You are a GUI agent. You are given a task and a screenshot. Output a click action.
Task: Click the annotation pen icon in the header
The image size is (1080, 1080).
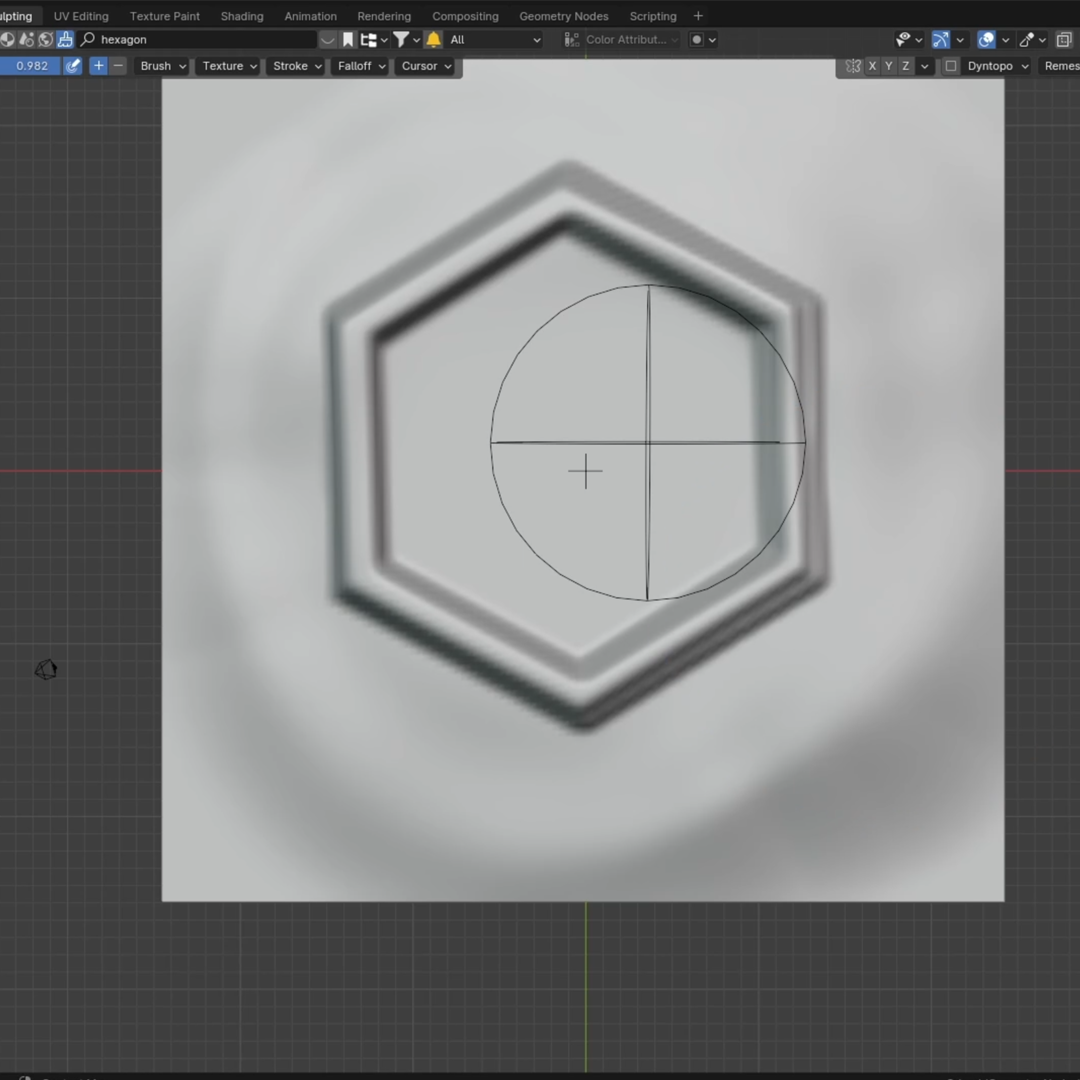[1028, 39]
